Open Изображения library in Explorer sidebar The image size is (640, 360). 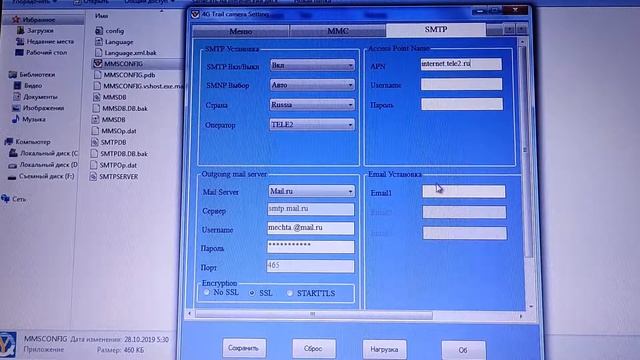(x=43, y=108)
